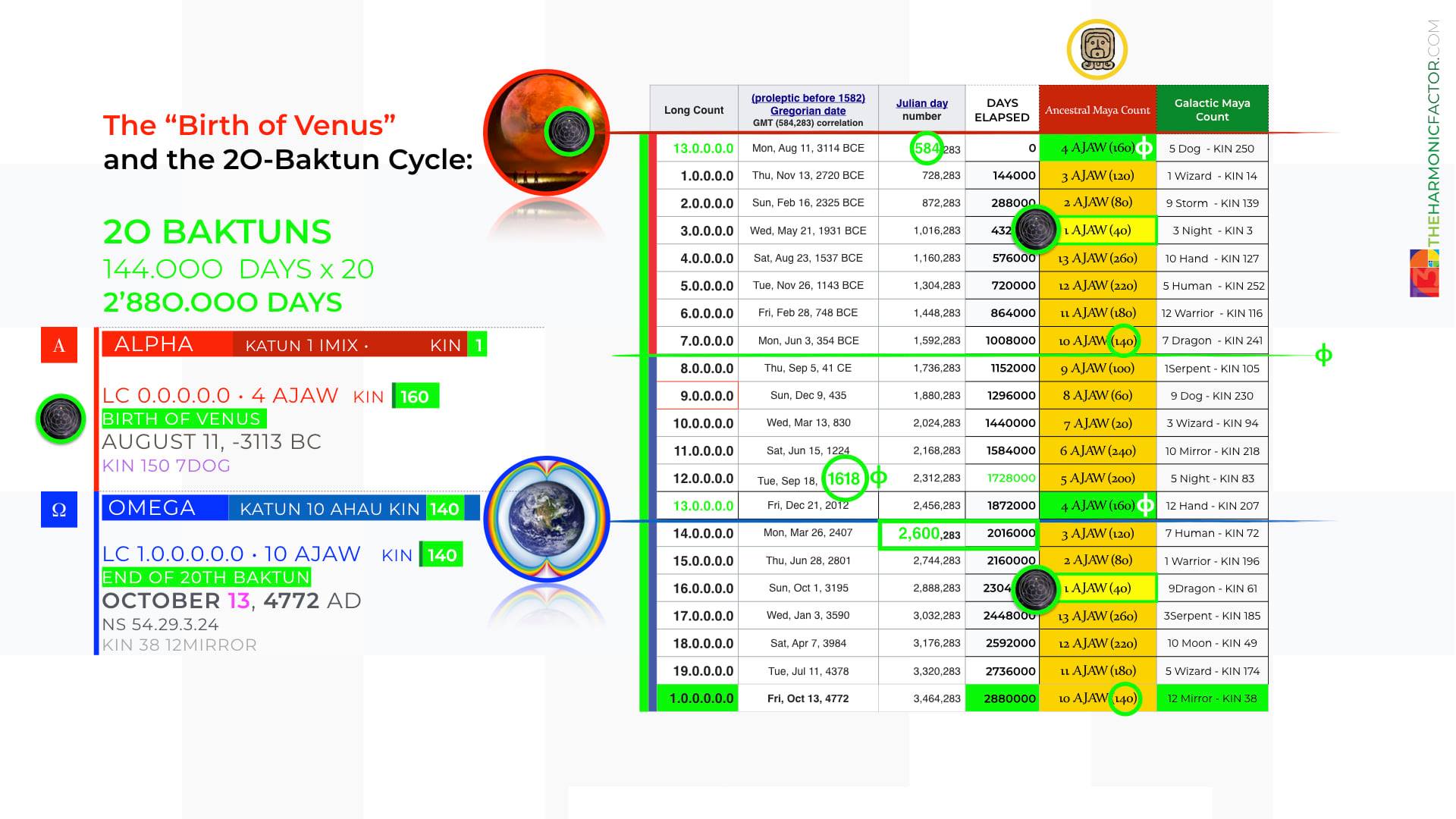Select days elapsed 1440000 cell
The width and height of the screenshot is (1456, 819).
tap(1002, 423)
